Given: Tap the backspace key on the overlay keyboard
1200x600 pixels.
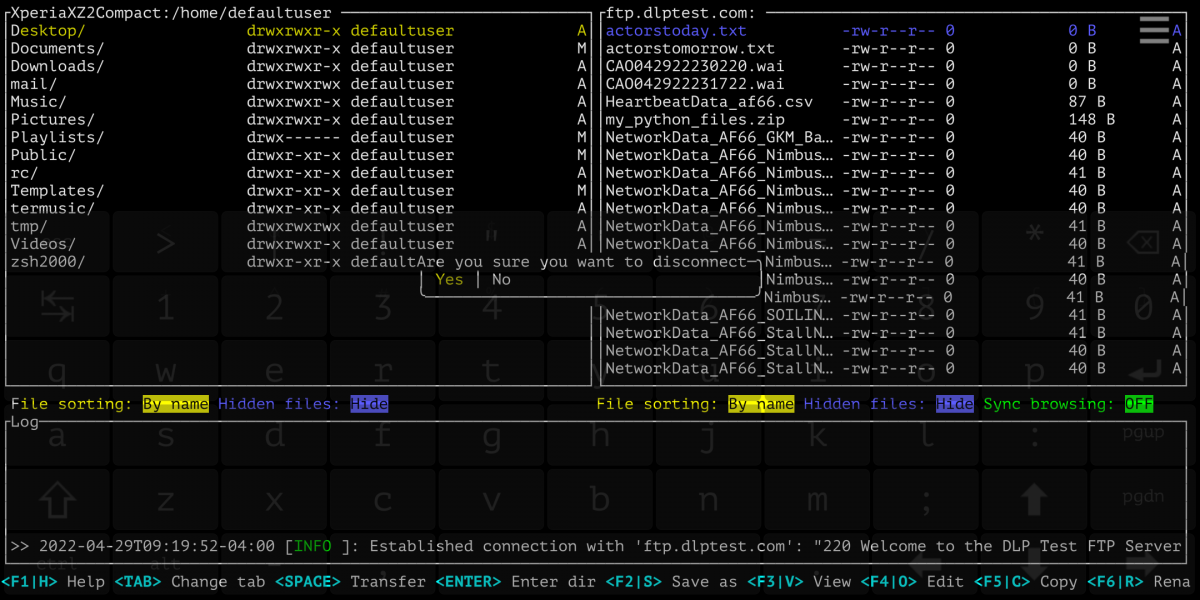Looking at the screenshot, I should [1145, 243].
